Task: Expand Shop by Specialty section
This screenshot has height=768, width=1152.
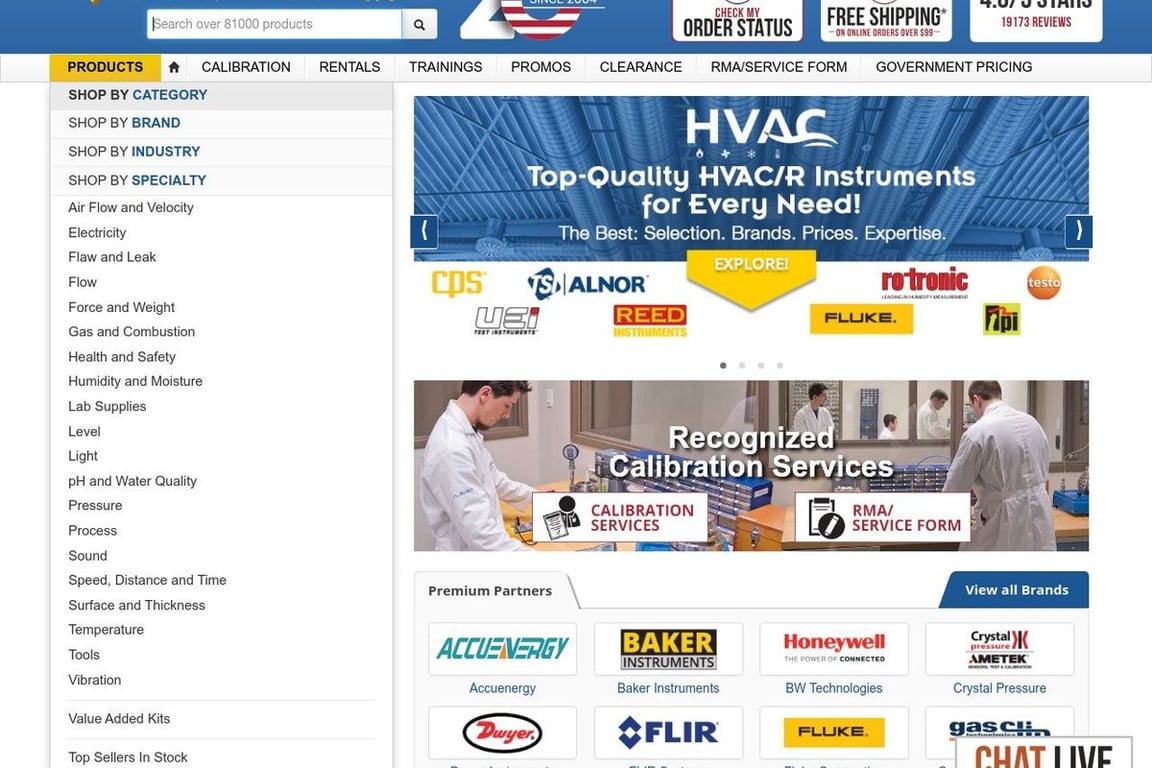Action: pos(221,181)
